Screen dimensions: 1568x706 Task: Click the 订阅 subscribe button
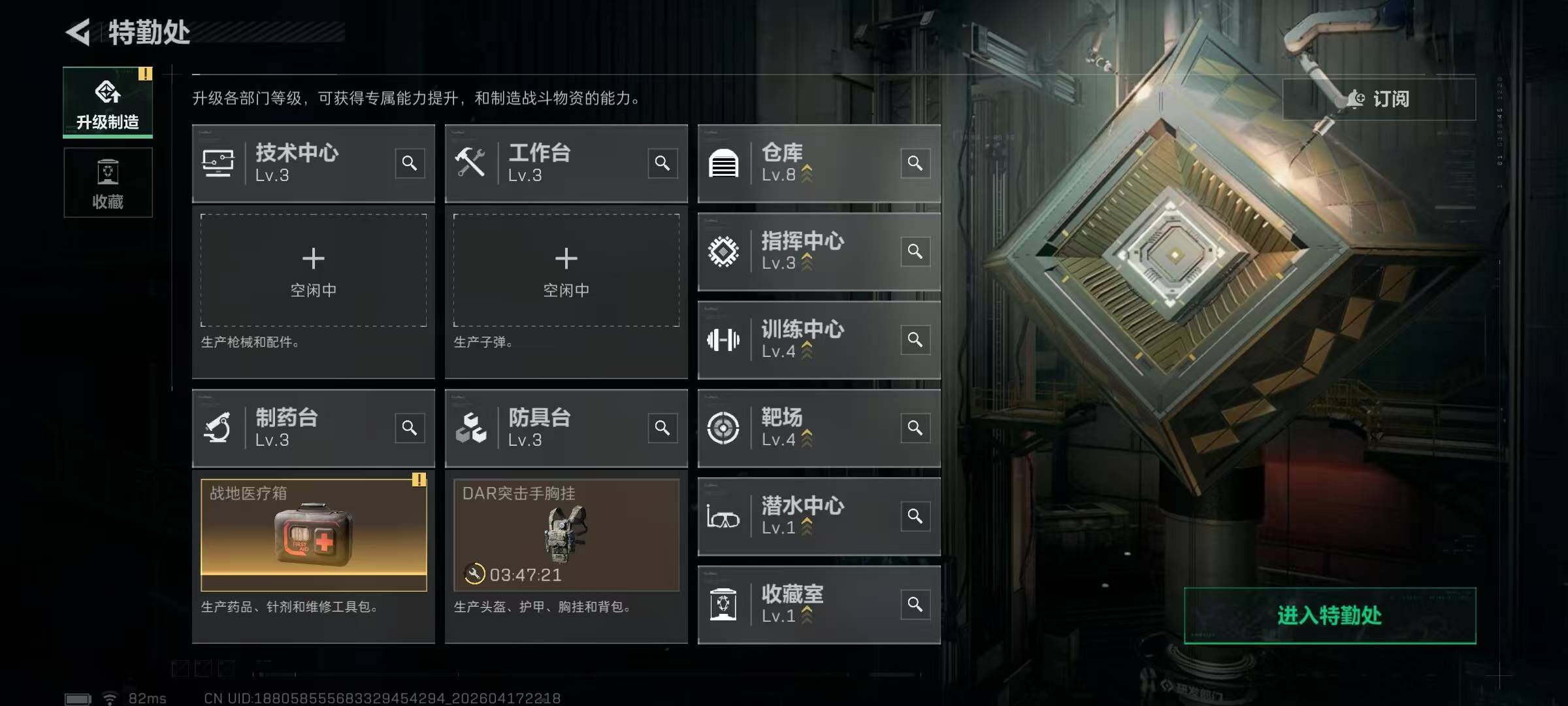(1379, 99)
